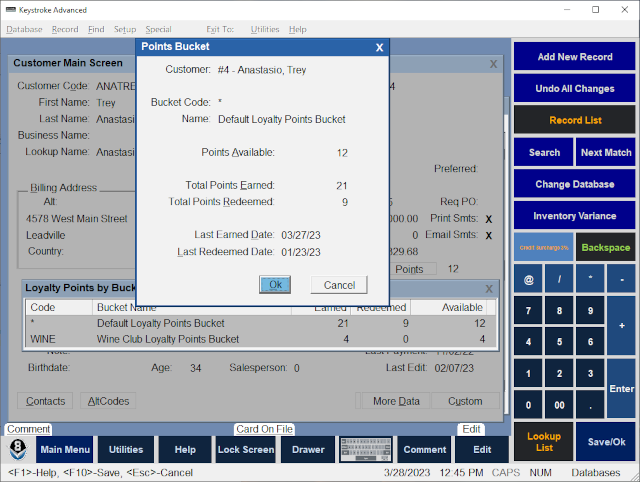Image resolution: width=640 pixels, height=482 pixels.
Task: Toggle the Print Stmts checkbox
Action: (x=489, y=219)
